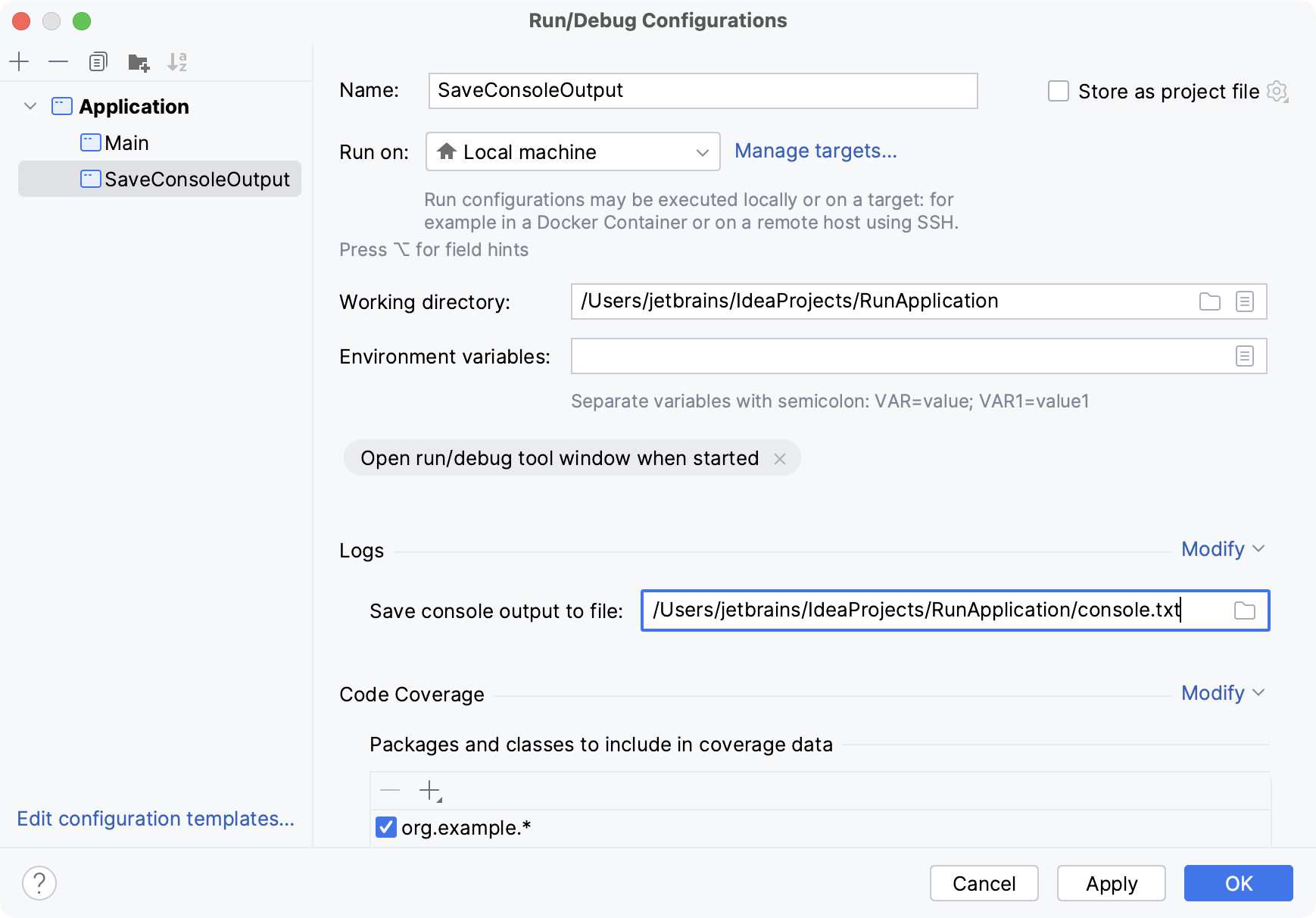This screenshot has height=918, width=1316.
Task: Insert macros in Working directory field
Action: point(1245,301)
